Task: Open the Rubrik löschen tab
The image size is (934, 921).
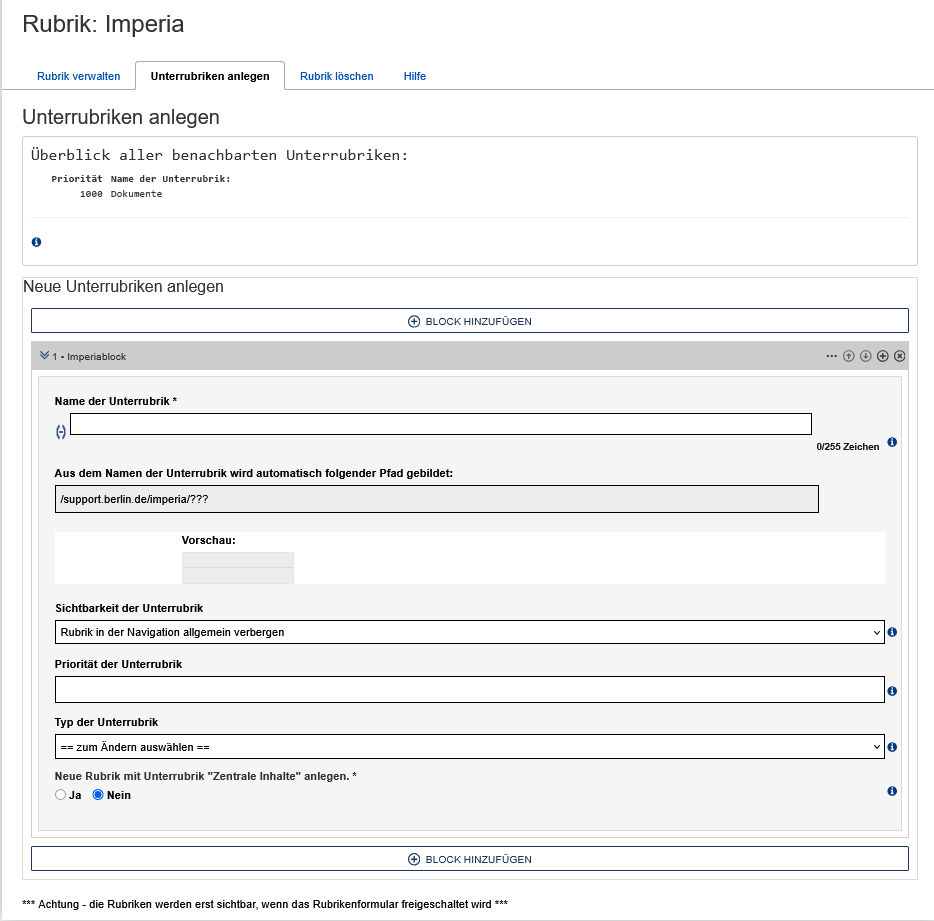Action: tap(337, 76)
